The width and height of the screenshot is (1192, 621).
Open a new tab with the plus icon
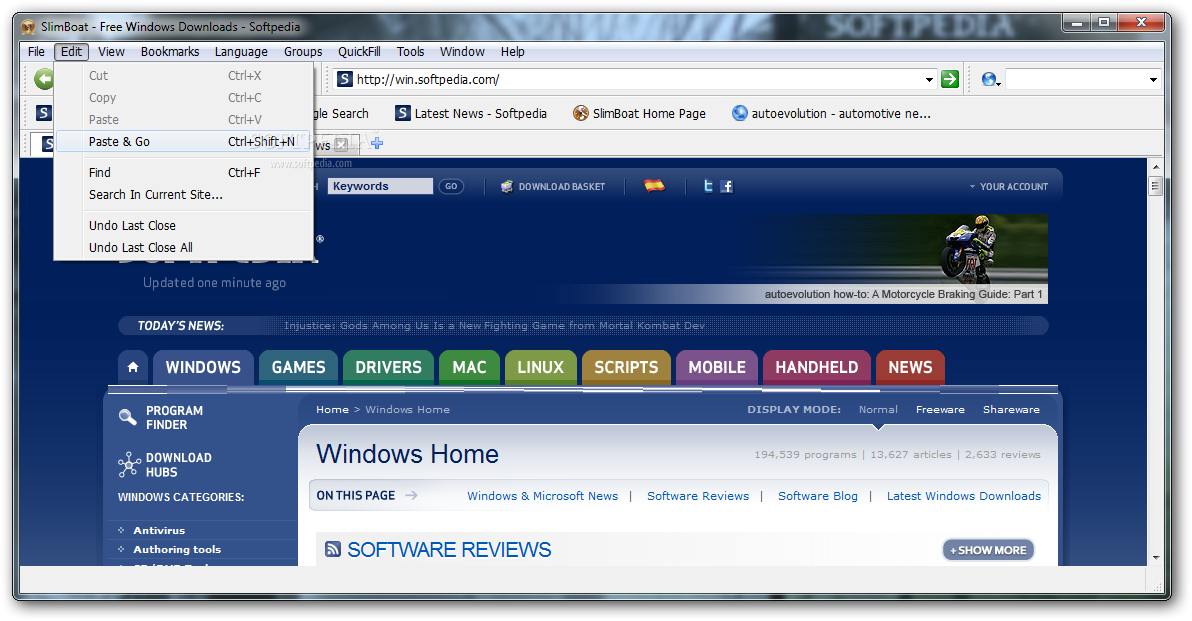(x=377, y=143)
